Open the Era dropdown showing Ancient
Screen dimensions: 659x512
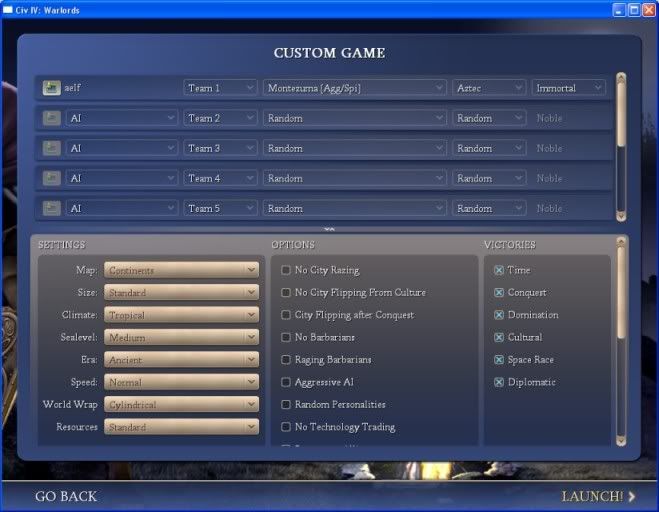pyautogui.click(x=182, y=359)
